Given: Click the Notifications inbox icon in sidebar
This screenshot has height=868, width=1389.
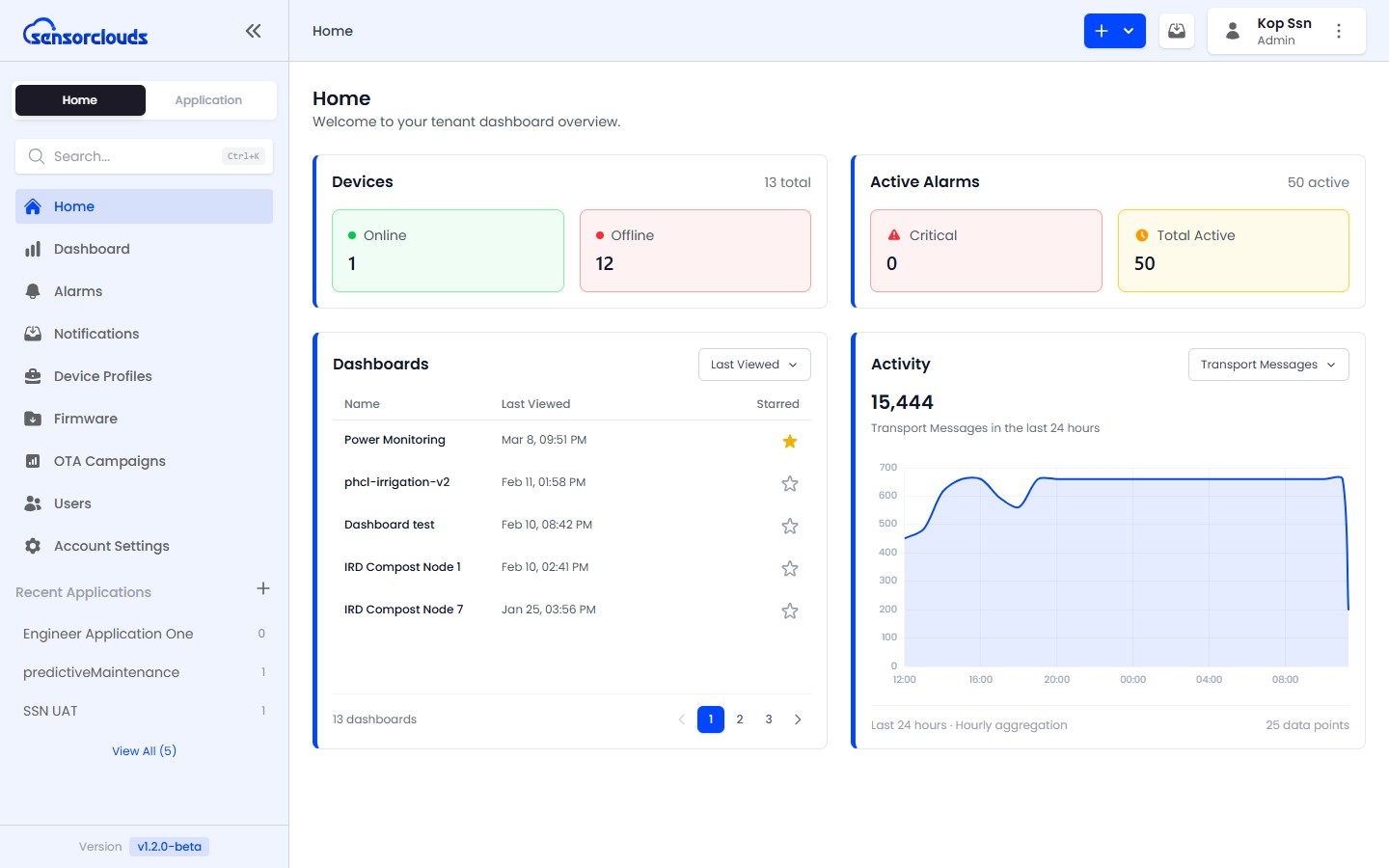Looking at the screenshot, I should (x=32, y=334).
